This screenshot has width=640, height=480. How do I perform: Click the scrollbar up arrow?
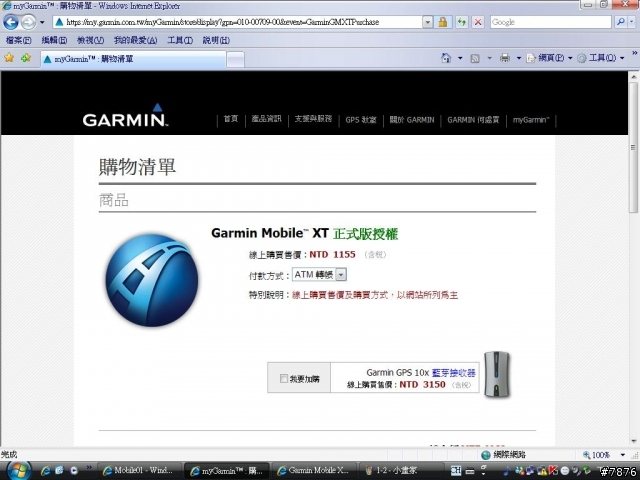click(x=633, y=77)
